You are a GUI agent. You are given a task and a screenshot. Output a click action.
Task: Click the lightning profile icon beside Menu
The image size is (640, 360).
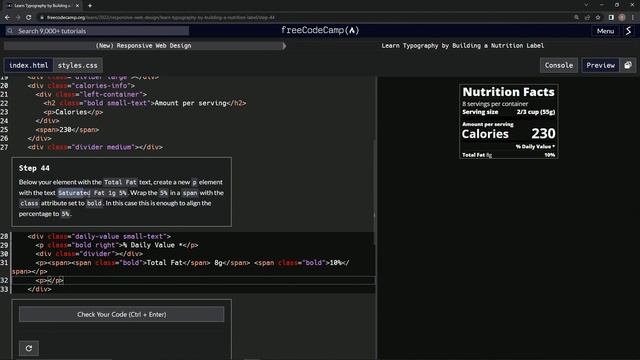(629, 31)
